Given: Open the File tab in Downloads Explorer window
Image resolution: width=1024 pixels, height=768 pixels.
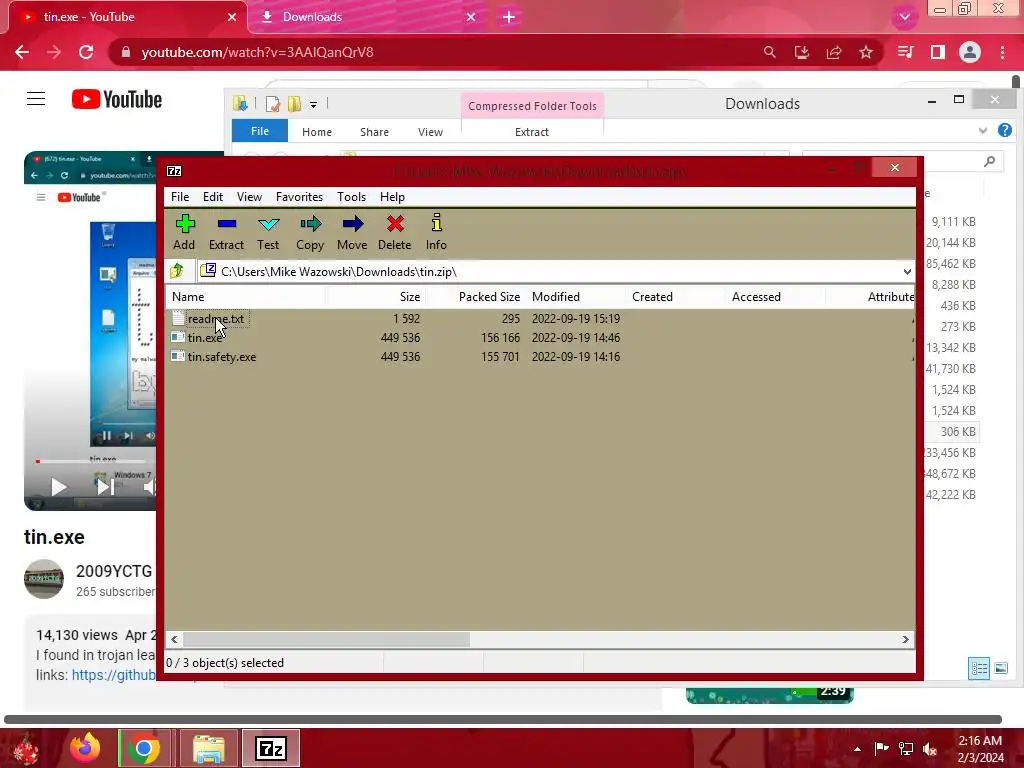Looking at the screenshot, I should tap(260, 131).
